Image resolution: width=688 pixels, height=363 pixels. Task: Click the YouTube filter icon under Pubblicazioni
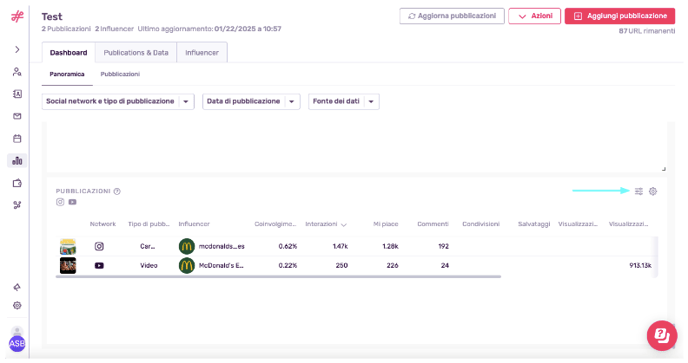pos(72,202)
